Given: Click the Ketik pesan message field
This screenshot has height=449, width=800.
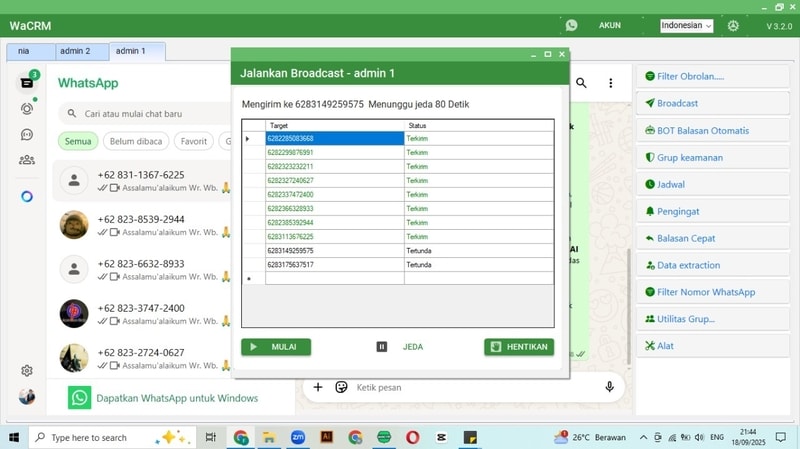Looking at the screenshot, I should pos(474,388).
